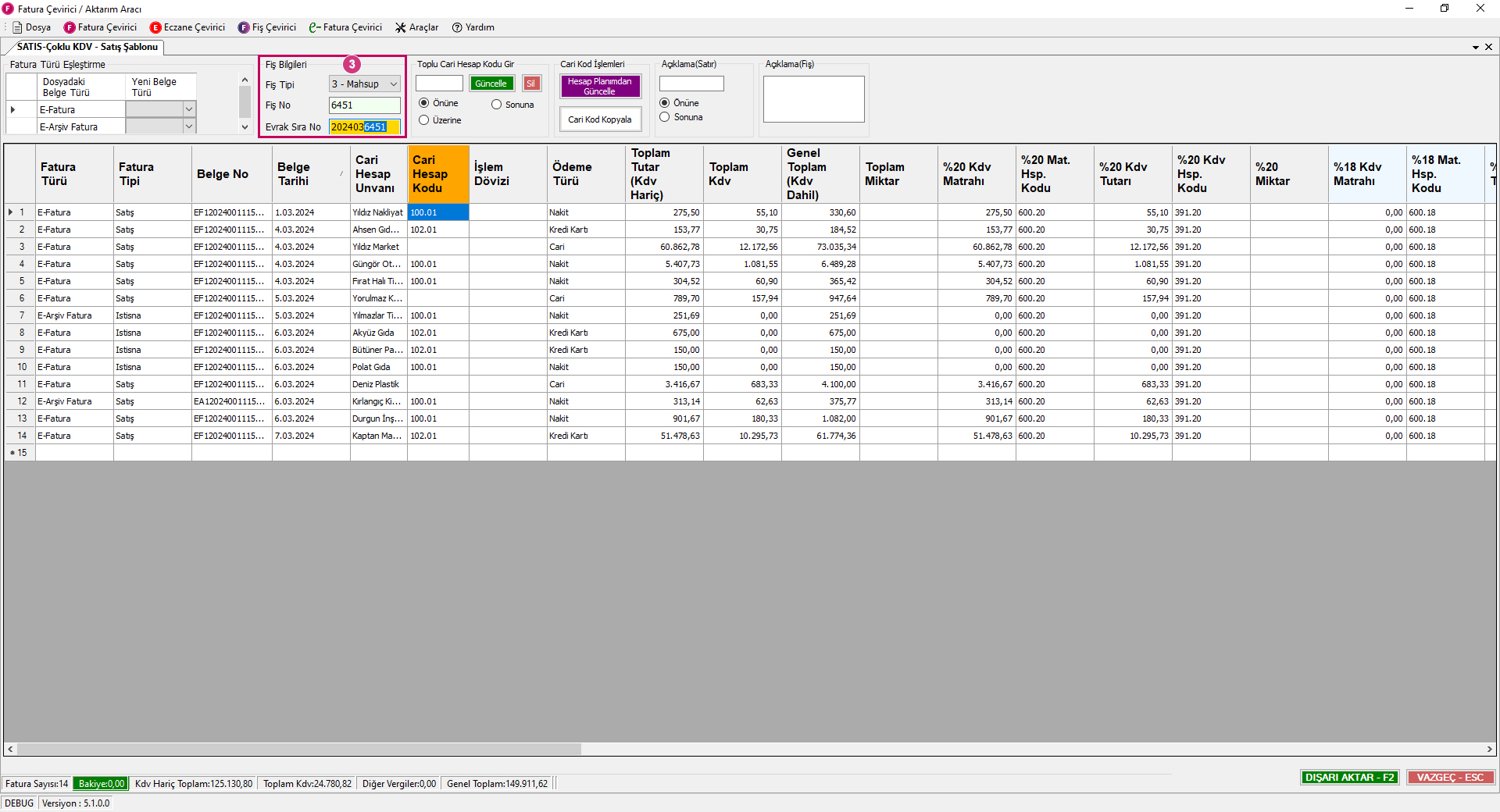Screen dimensions: 1500x812
Task: Click the DIŞARI AKTAR - F2 button
Action: [1349, 778]
